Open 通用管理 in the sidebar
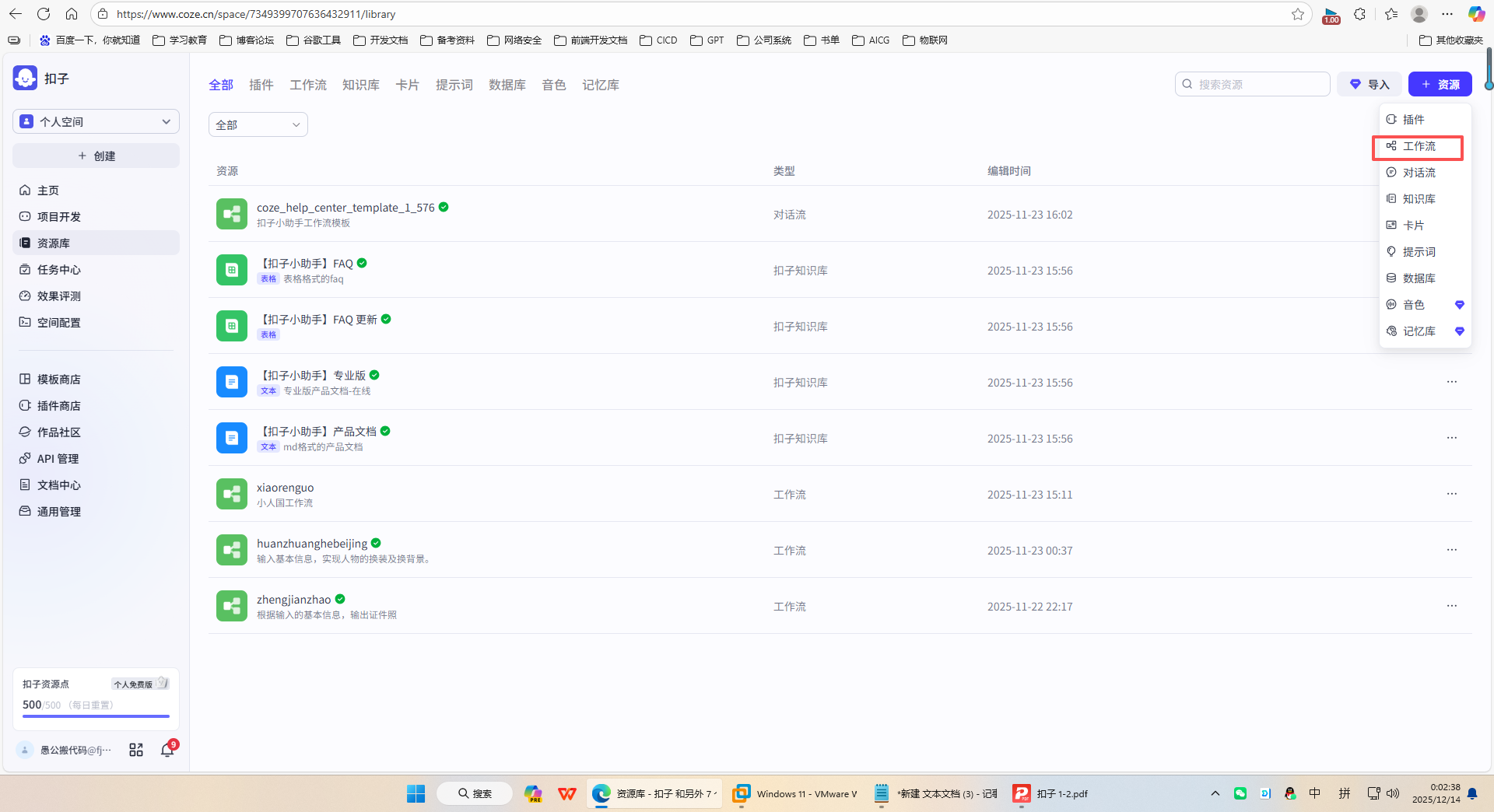 [96, 512]
